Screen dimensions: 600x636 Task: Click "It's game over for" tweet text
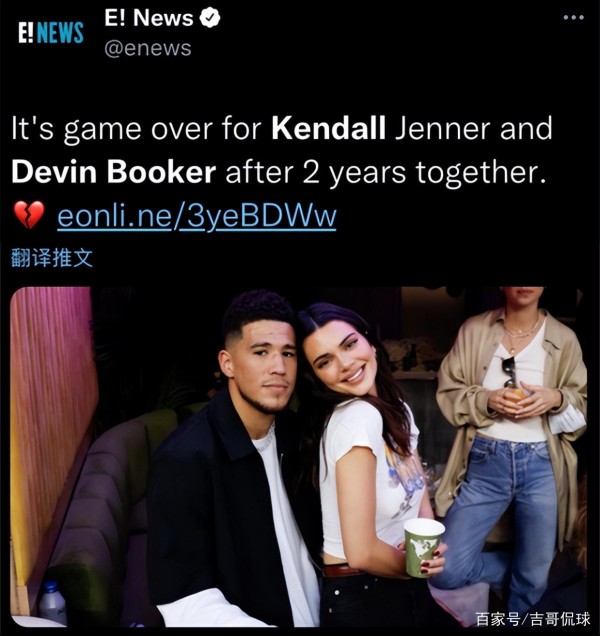point(136,130)
